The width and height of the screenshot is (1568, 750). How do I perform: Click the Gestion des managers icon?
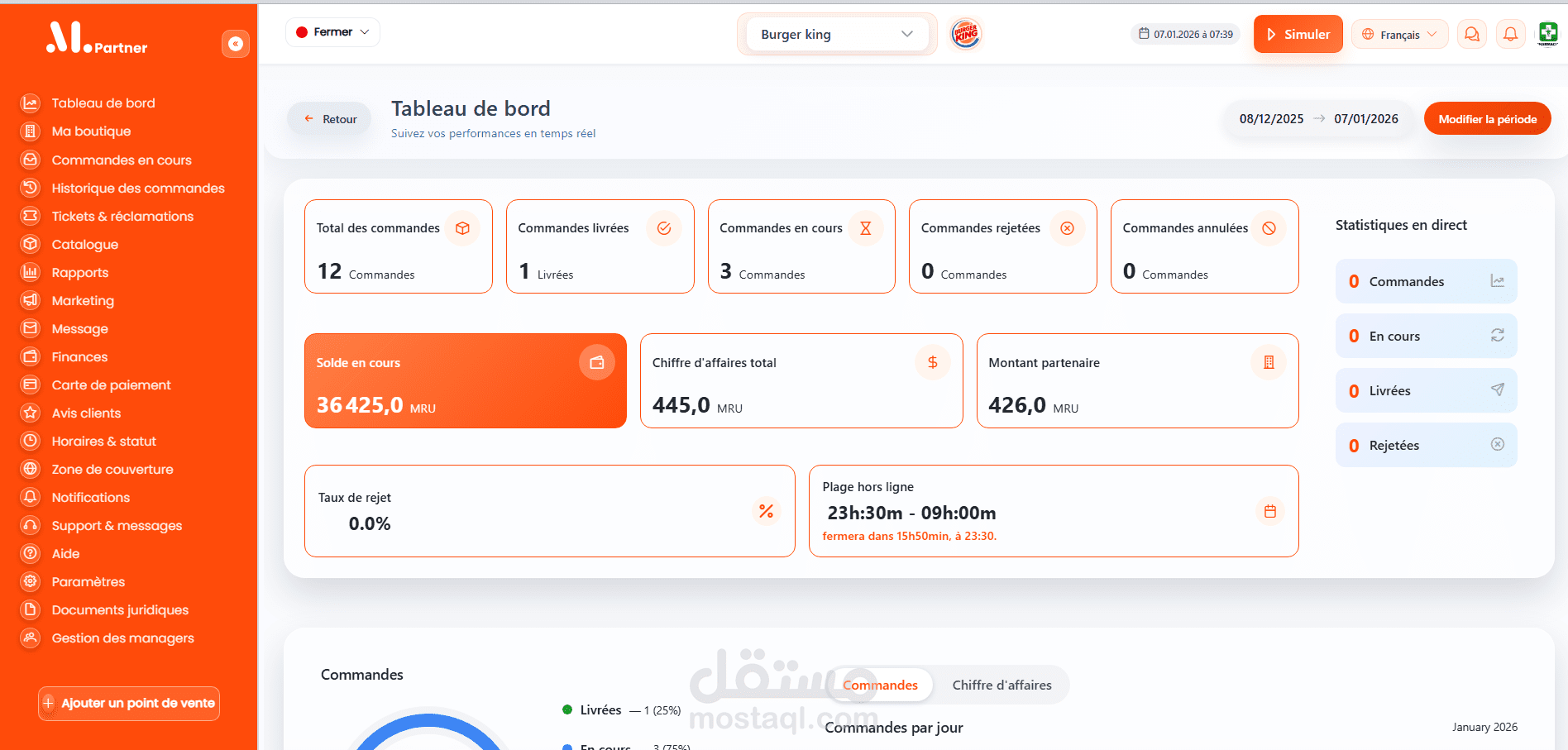coord(31,638)
